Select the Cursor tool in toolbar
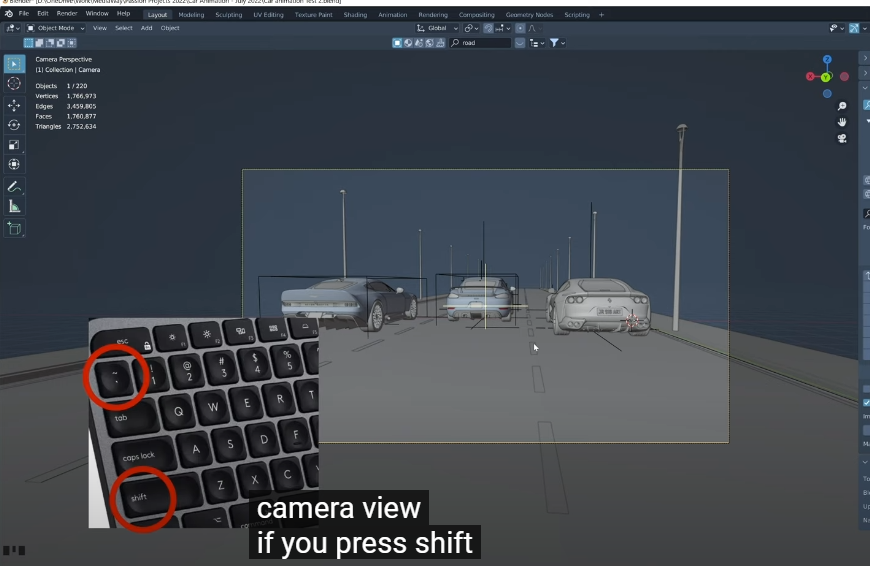870x566 pixels. click(14, 84)
